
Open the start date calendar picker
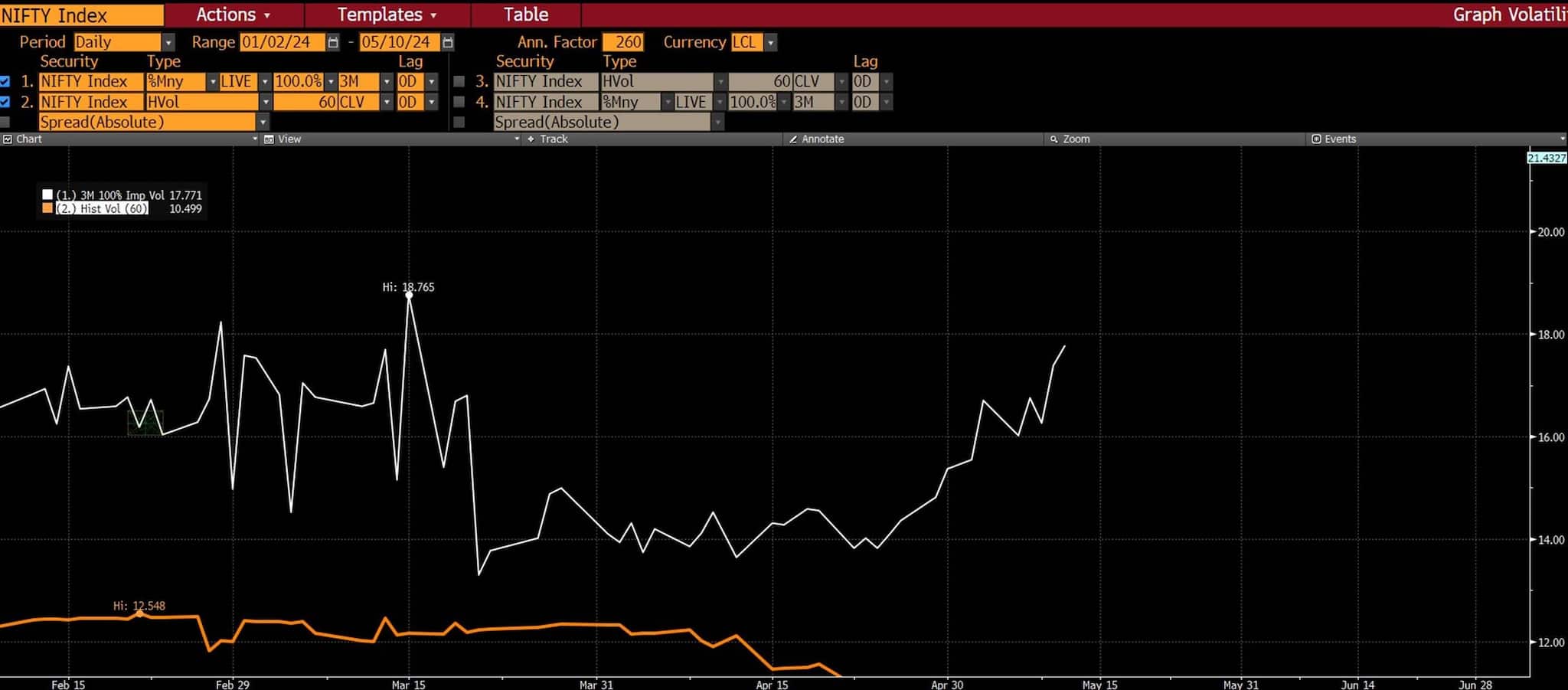[x=332, y=42]
